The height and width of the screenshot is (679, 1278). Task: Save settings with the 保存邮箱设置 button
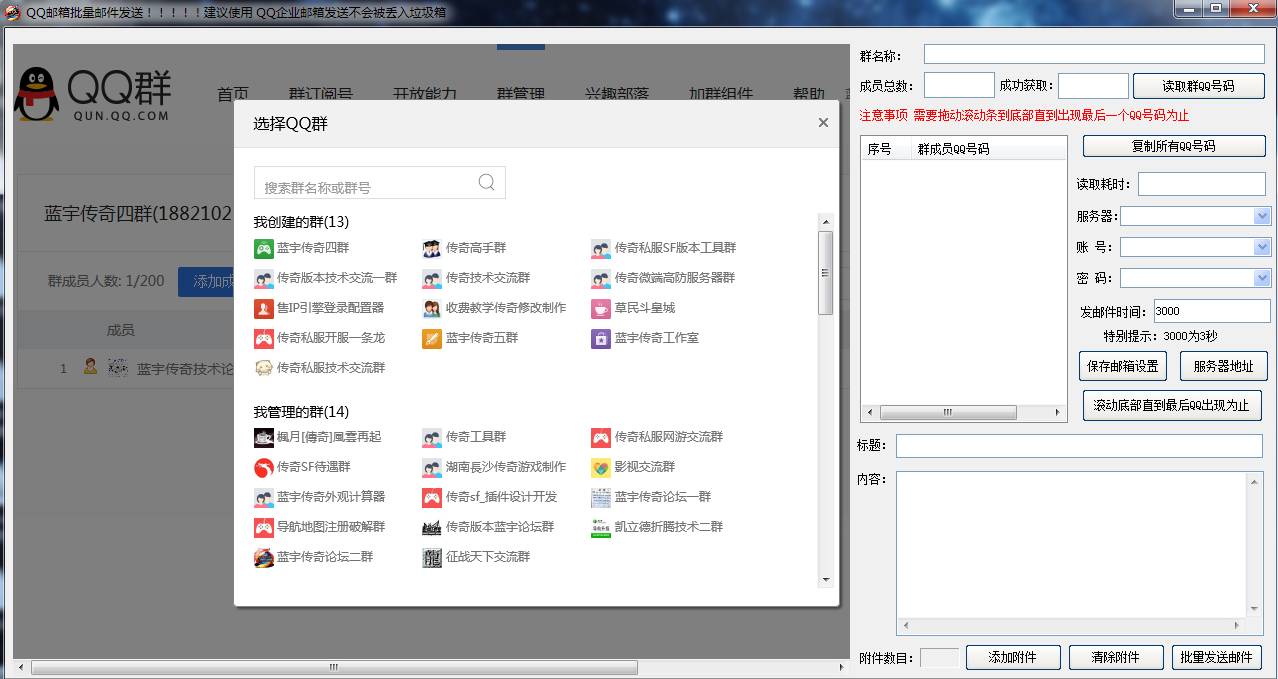1123,366
